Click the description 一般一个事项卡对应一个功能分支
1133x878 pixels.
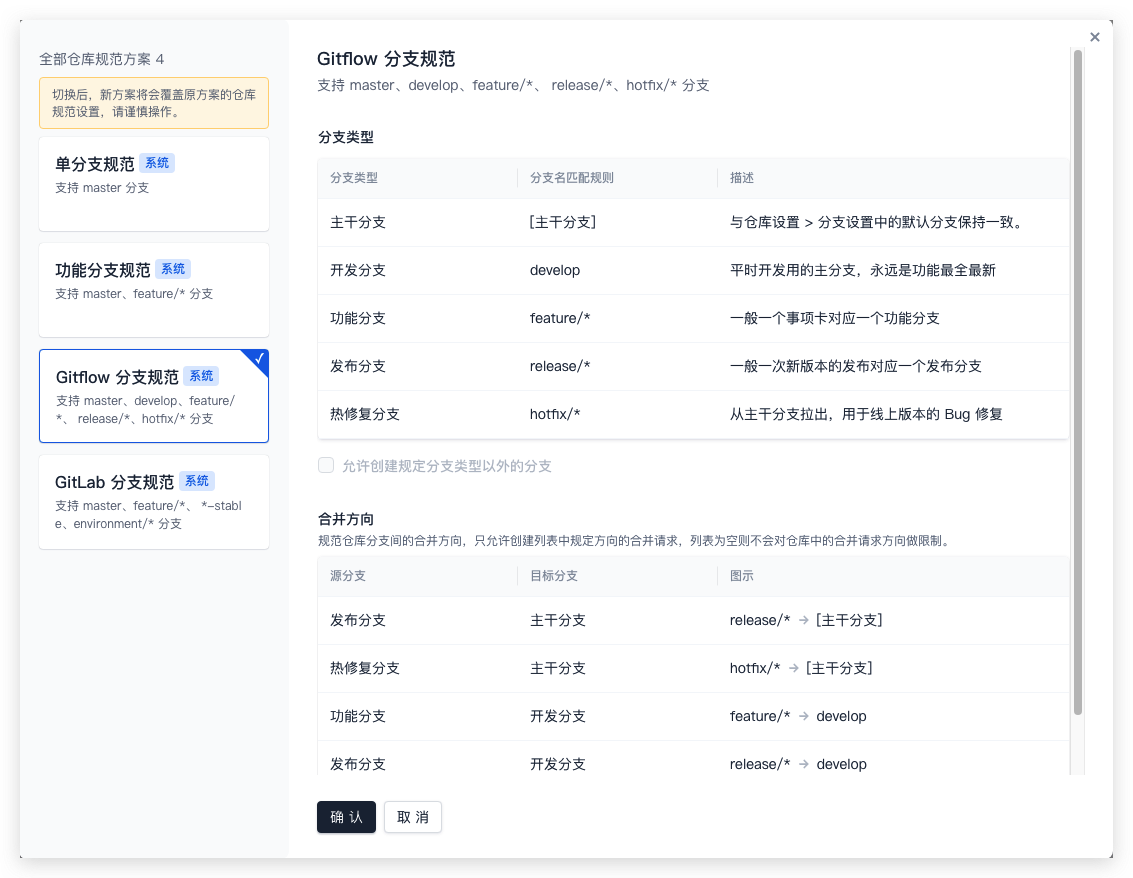point(835,318)
